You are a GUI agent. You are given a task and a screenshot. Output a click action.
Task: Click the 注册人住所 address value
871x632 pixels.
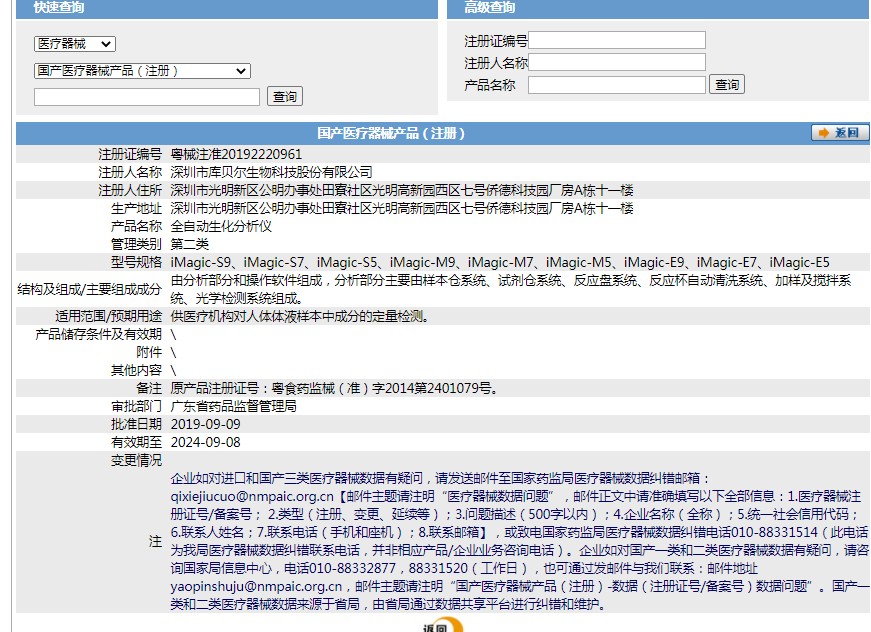coord(402,190)
